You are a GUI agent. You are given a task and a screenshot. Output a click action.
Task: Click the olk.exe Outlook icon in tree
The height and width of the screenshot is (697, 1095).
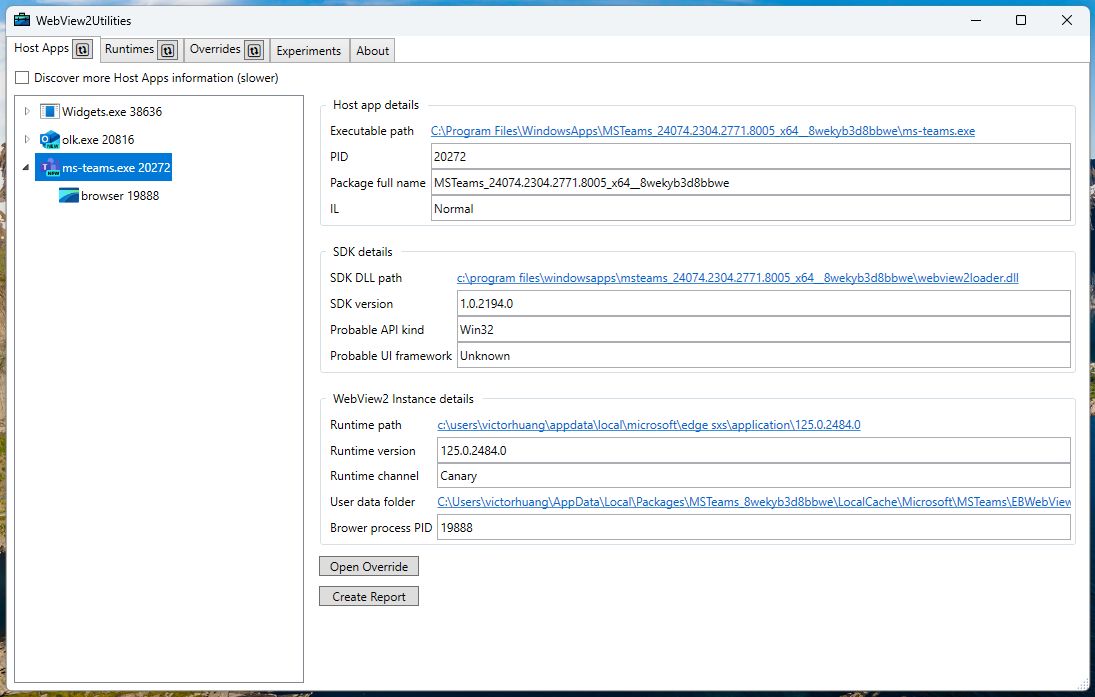tap(50, 139)
